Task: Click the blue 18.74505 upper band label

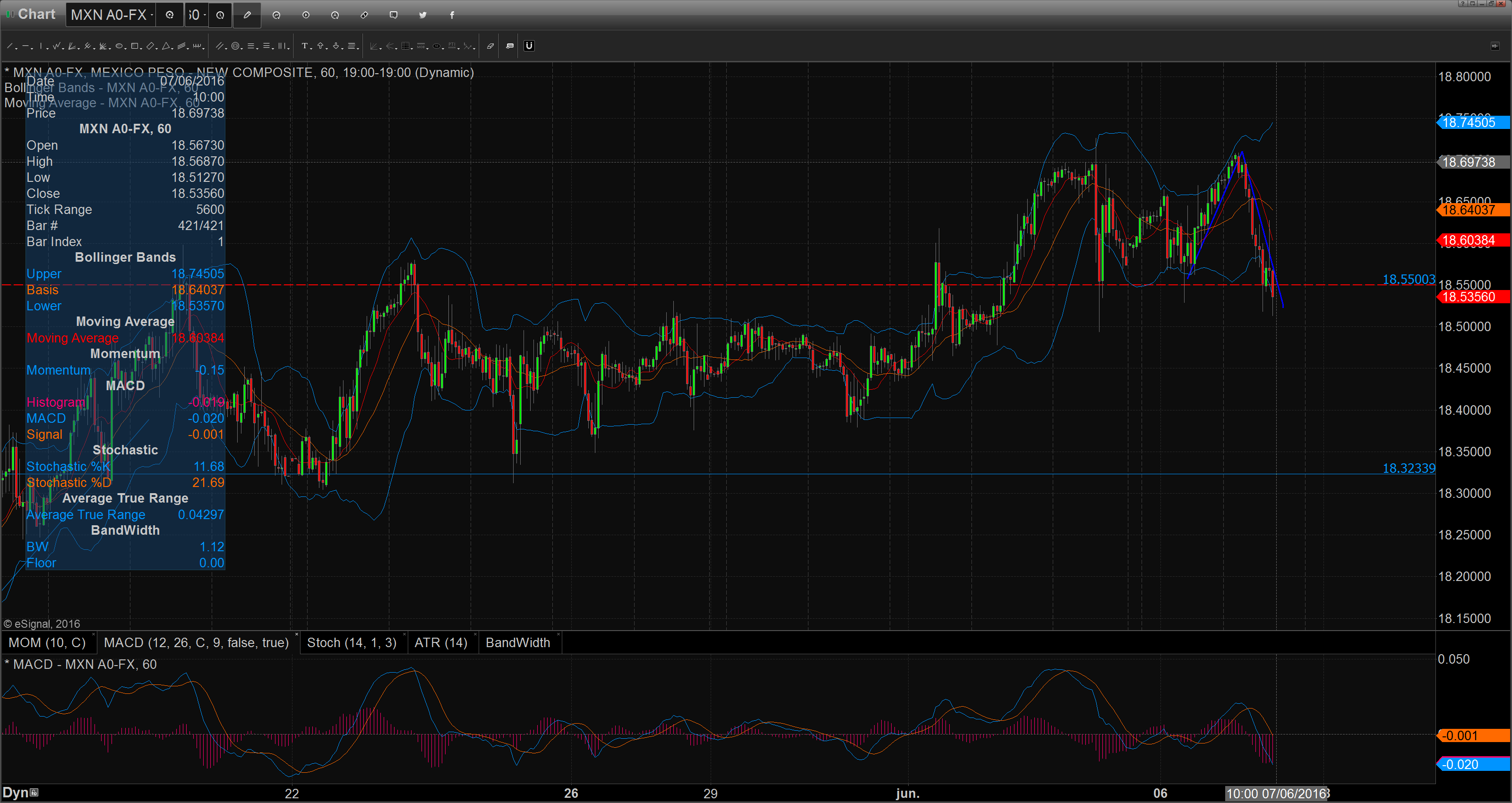Action: point(1473,123)
